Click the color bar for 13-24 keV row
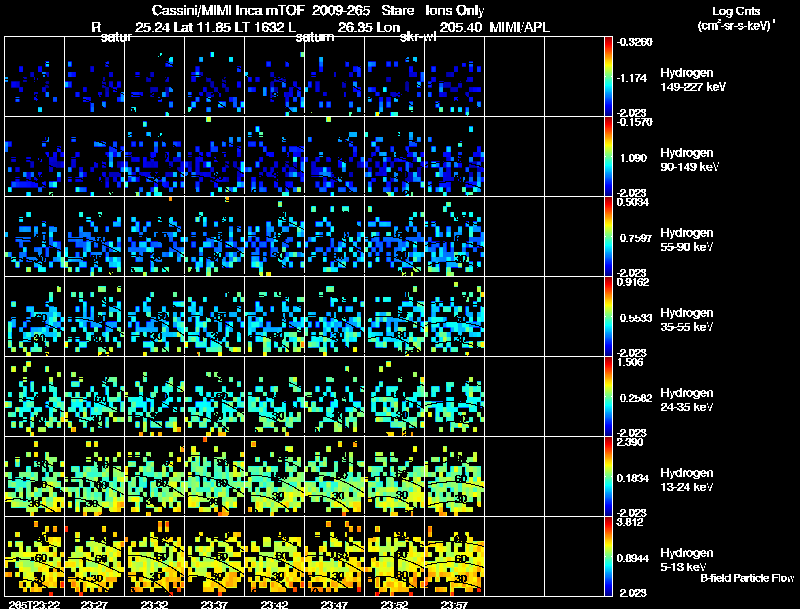This screenshot has width=800, height=609. coord(608,477)
